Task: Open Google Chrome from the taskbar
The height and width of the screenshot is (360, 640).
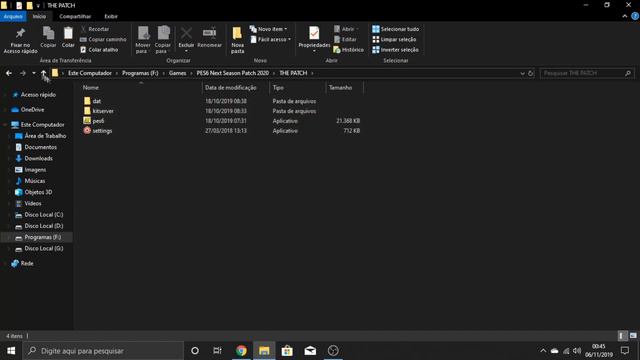Action: tap(241, 351)
